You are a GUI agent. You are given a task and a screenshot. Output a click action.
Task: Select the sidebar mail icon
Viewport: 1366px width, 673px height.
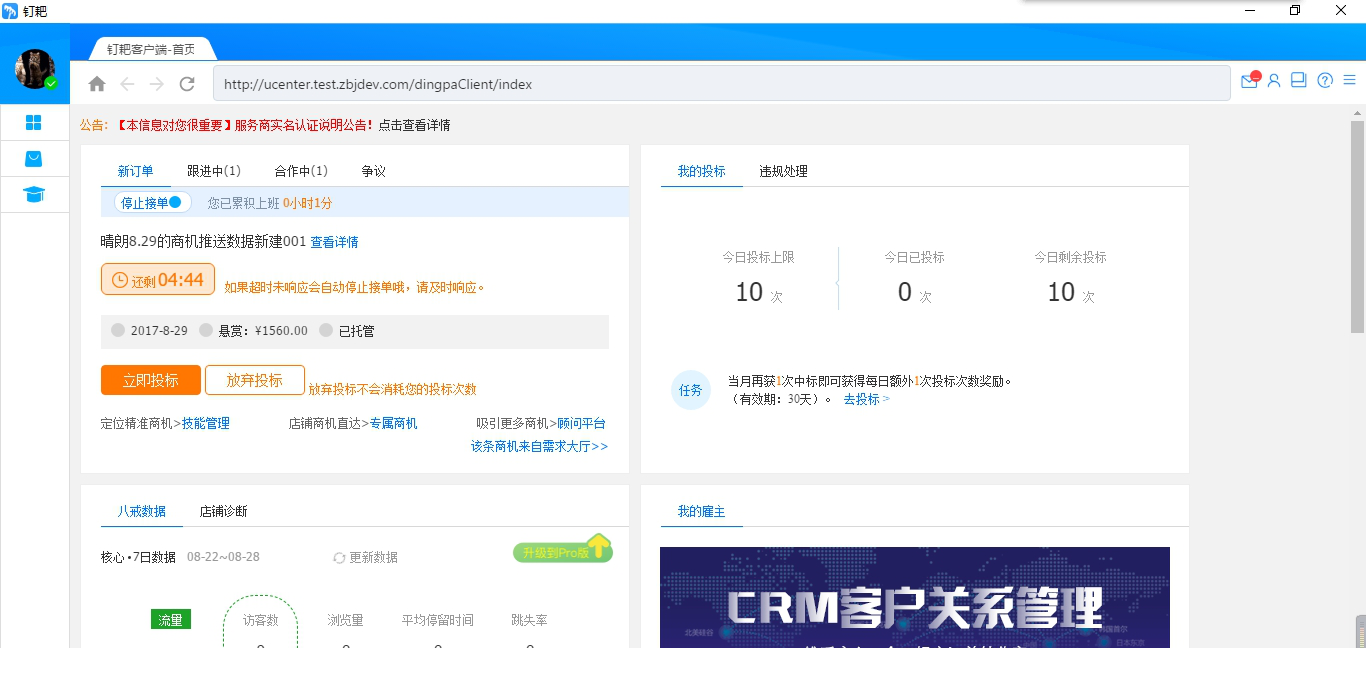[34, 158]
